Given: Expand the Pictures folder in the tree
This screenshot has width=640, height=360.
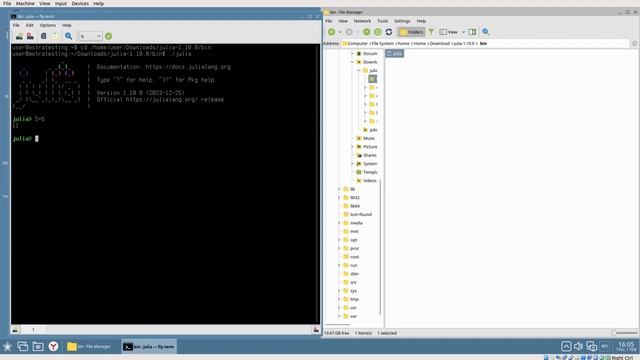Looking at the screenshot, I should coord(353,147).
